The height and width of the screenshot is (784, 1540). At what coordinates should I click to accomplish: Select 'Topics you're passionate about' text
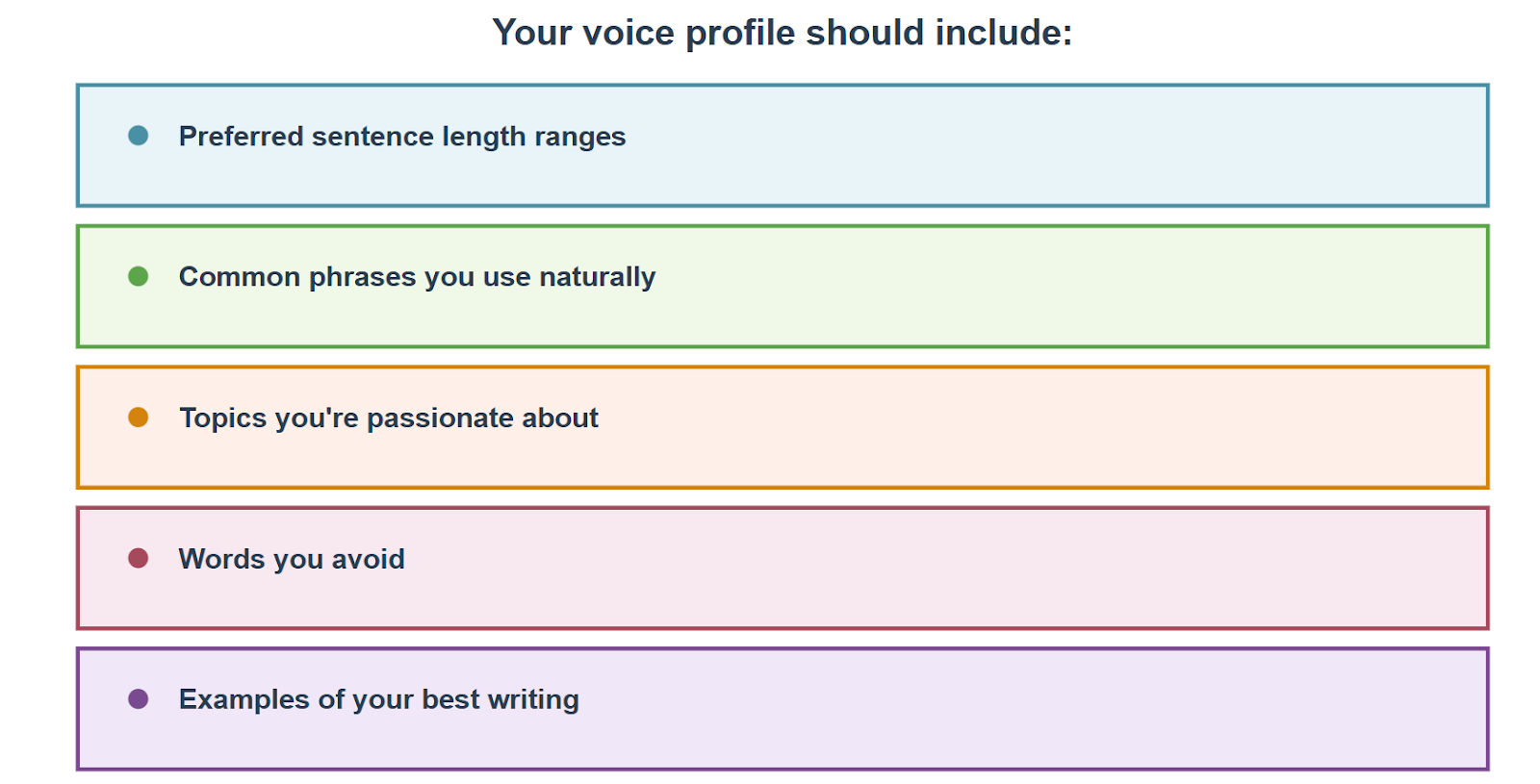[x=389, y=418]
